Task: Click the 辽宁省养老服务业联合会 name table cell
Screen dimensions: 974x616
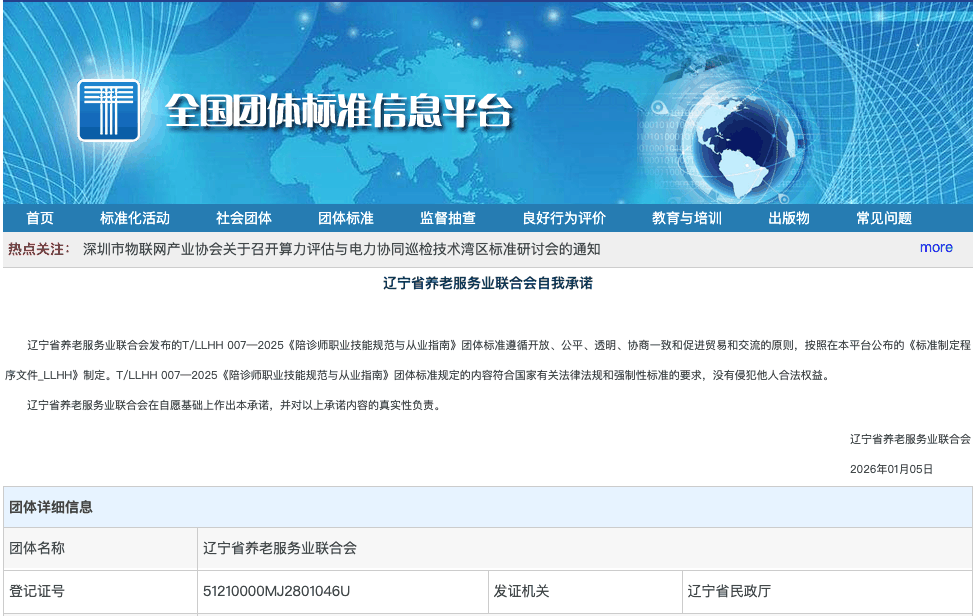Action: coord(585,548)
